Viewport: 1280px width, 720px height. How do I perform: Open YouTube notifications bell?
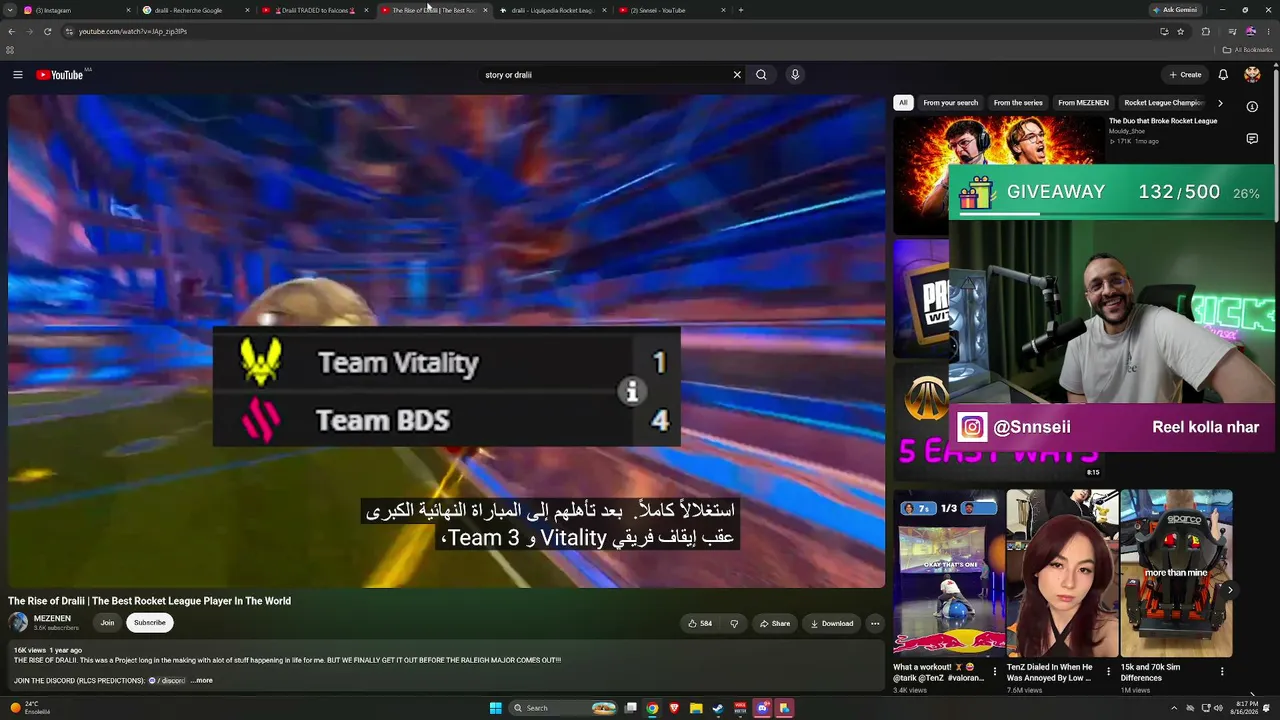1223,75
